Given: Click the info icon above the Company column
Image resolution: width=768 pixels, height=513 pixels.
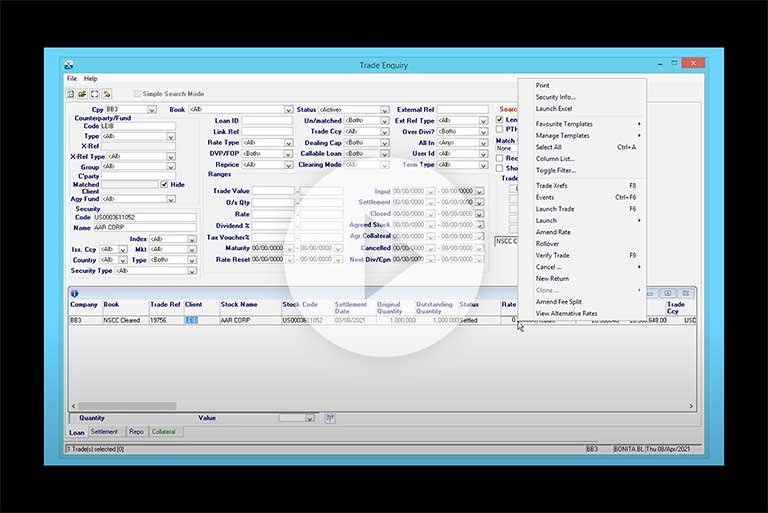Looking at the screenshot, I should pos(73,293).
